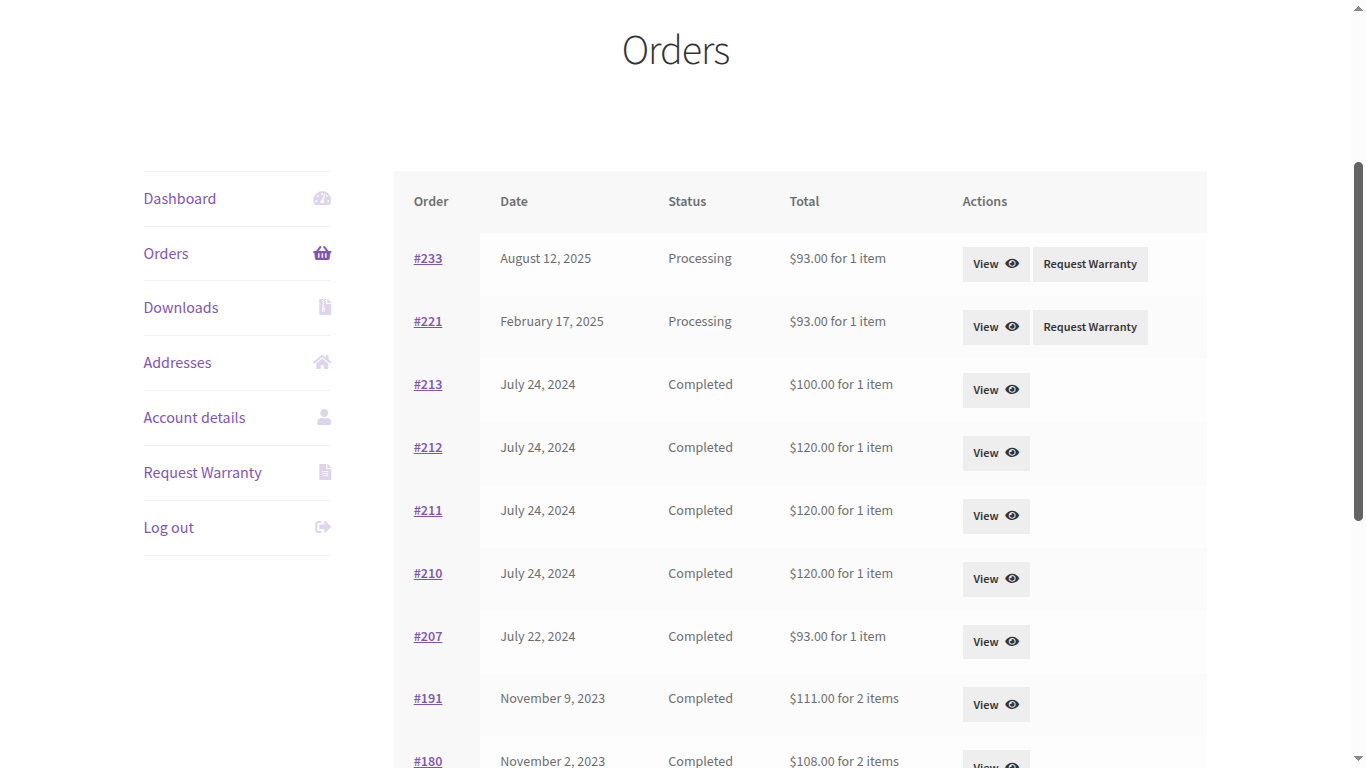Screen dimensions: 1366x768
Task: Click the Orders shopping basket icon
Action: [x=321, y=253]
